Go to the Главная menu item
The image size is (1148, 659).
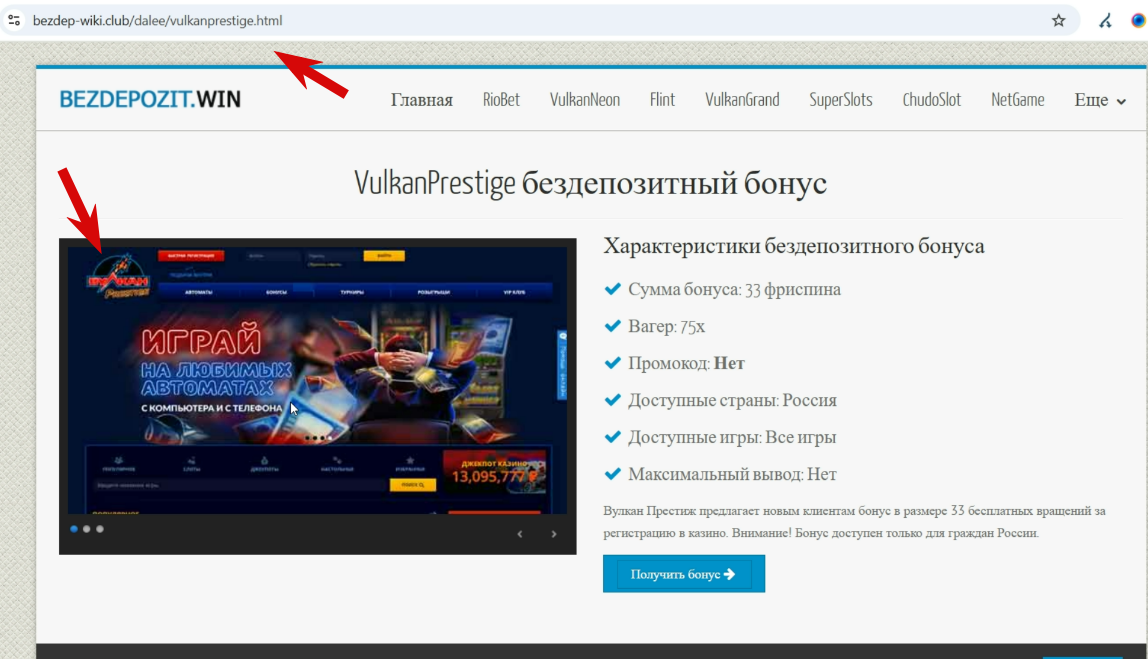(x=422, y=100)
